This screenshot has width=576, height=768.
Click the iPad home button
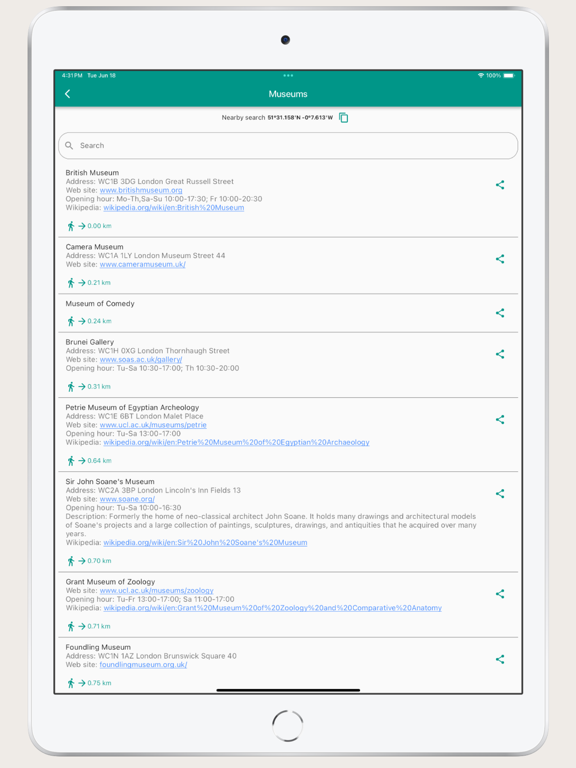(x=288, y=726)
